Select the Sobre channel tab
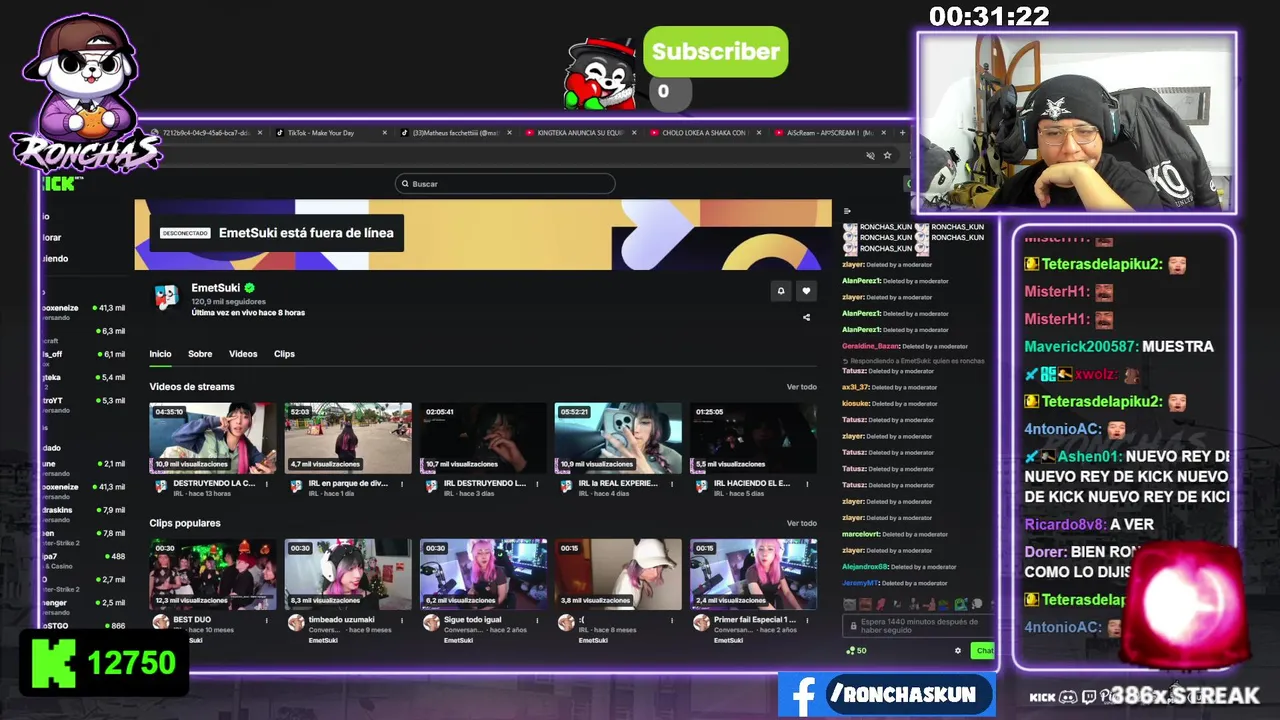Image resolution: width=1280 pixels, height=720 pixels. tap(200, 354)
